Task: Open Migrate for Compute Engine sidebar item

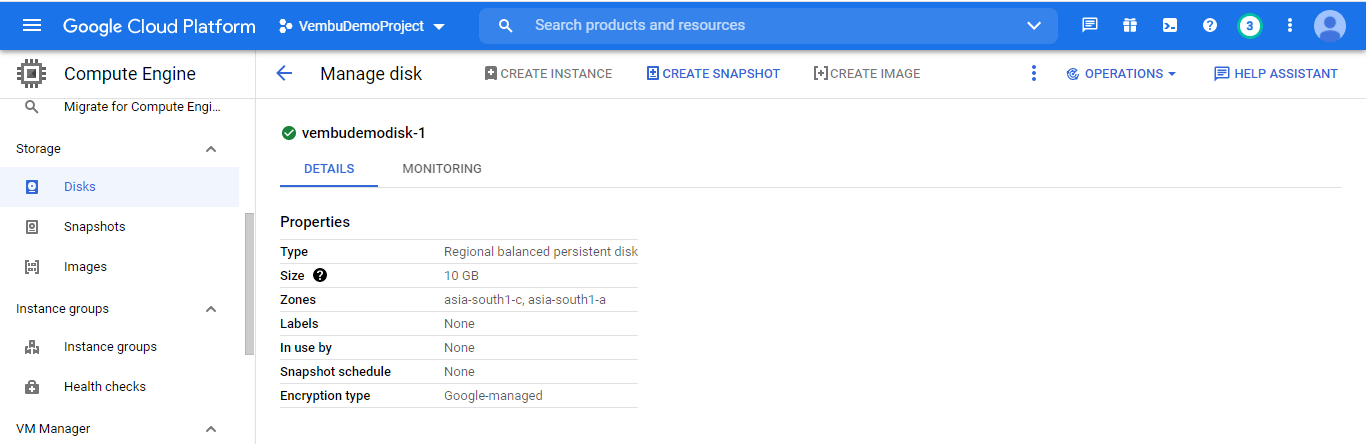Action: (143, 107)
